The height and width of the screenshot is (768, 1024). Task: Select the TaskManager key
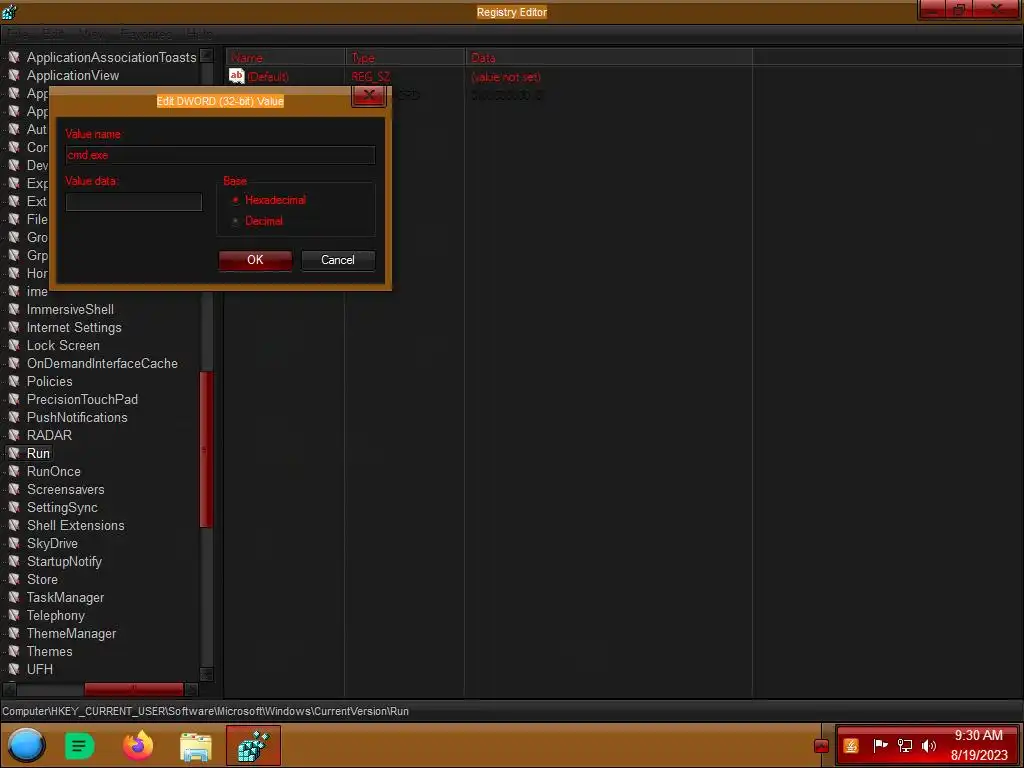click(x=65, y=598)
